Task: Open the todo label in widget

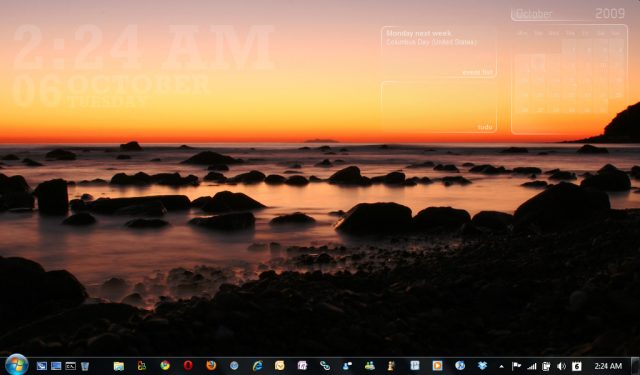Action: pos(485,127)
